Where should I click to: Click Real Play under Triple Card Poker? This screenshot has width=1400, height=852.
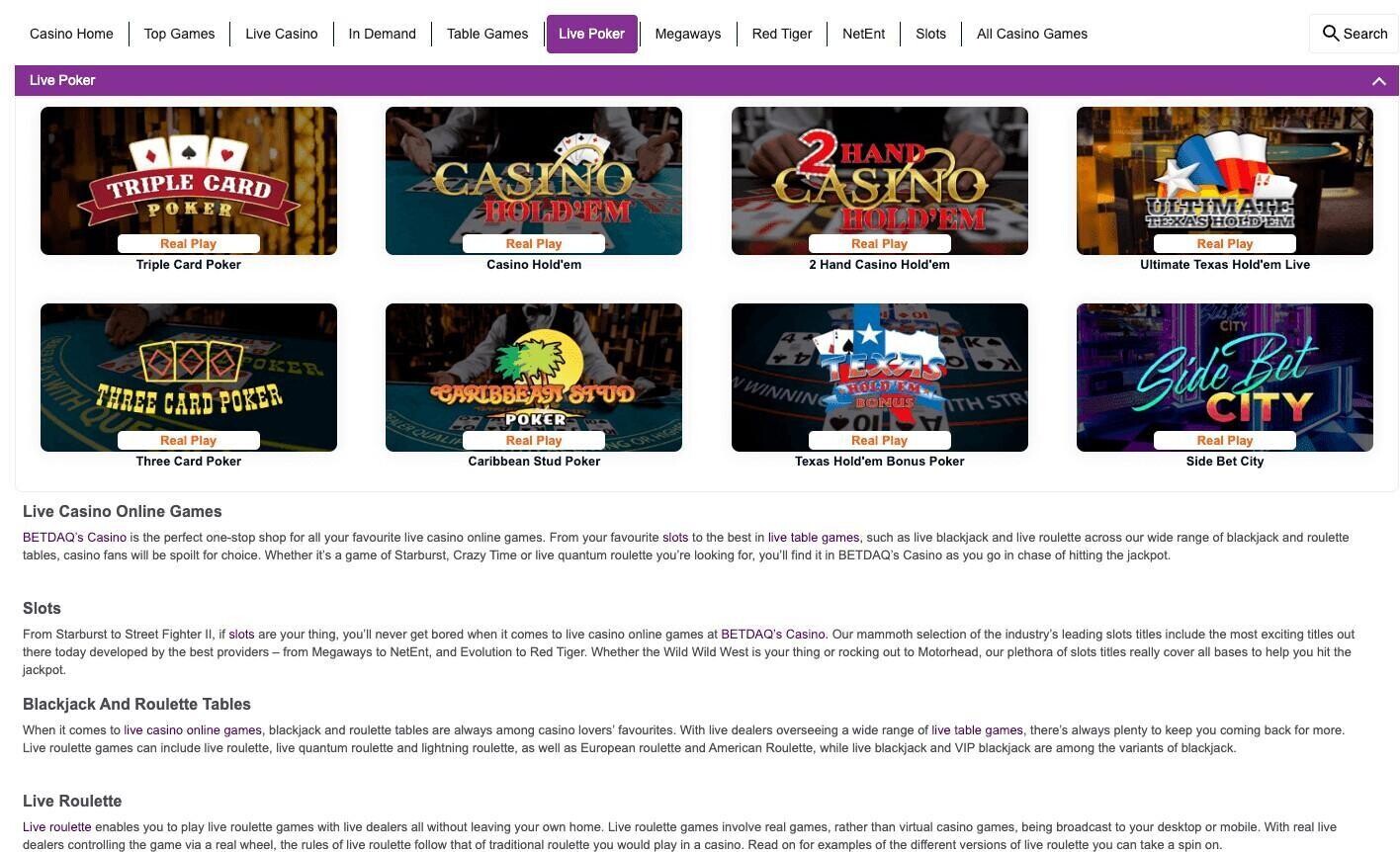point(189,243)
